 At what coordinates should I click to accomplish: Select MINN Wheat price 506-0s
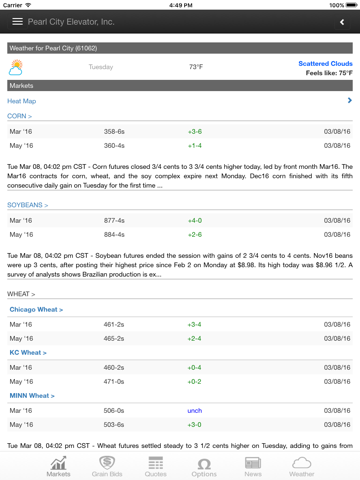tap(114, 411)
